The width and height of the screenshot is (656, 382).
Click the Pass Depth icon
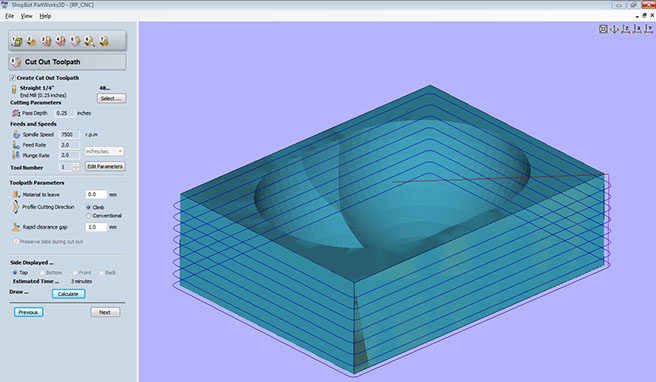tap(16, 113)
